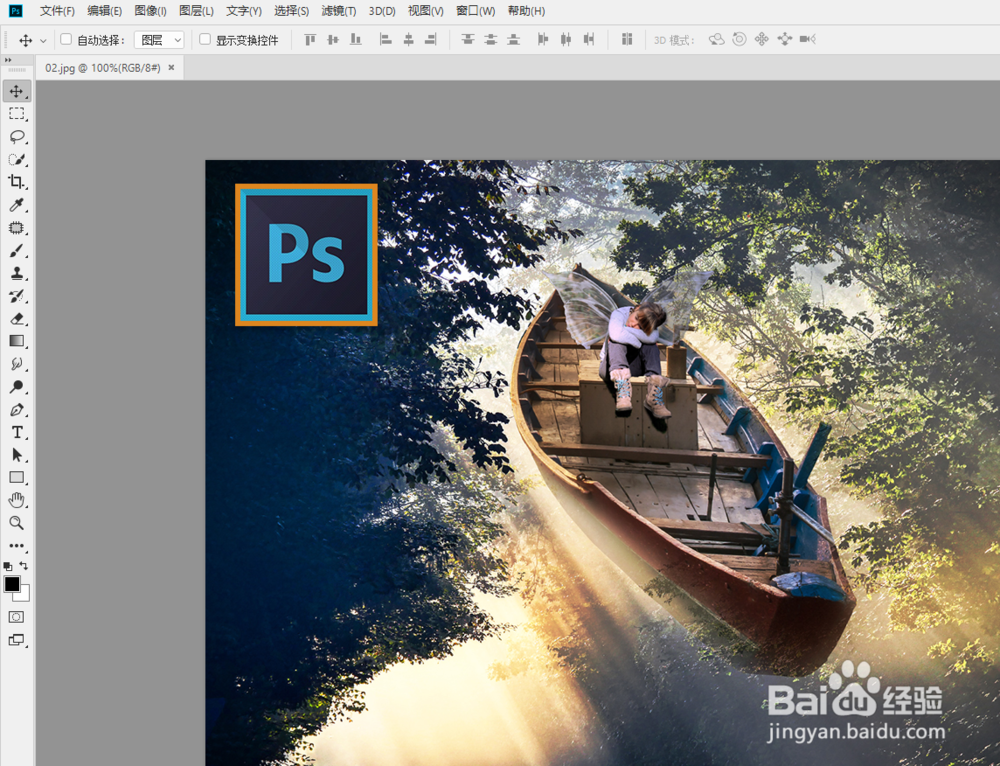This screenshot has width=1000, height=766.
Task: Select the Gradient tool
Action: tap(17, 341)
